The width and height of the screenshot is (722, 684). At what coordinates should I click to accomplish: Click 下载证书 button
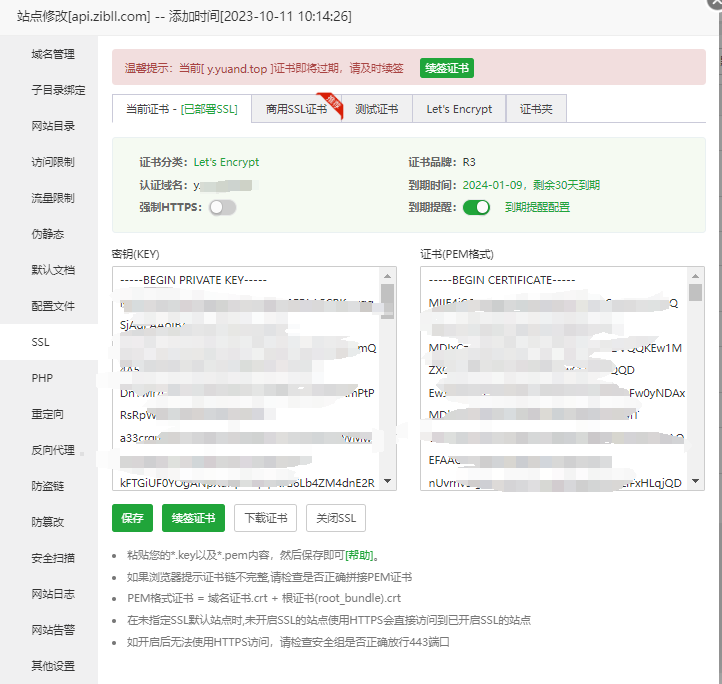pyautogui.click(x=266, y=518)
